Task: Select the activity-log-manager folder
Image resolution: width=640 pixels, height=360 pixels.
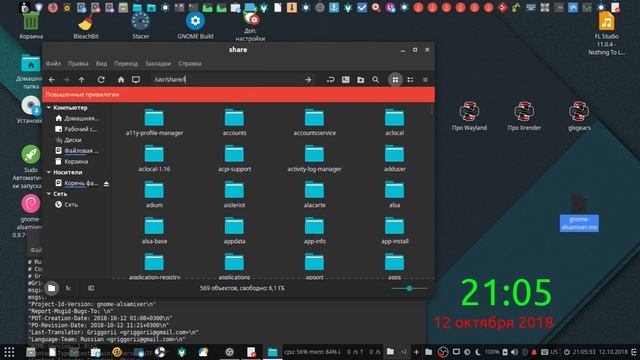Action: click(x=314, y=158)
